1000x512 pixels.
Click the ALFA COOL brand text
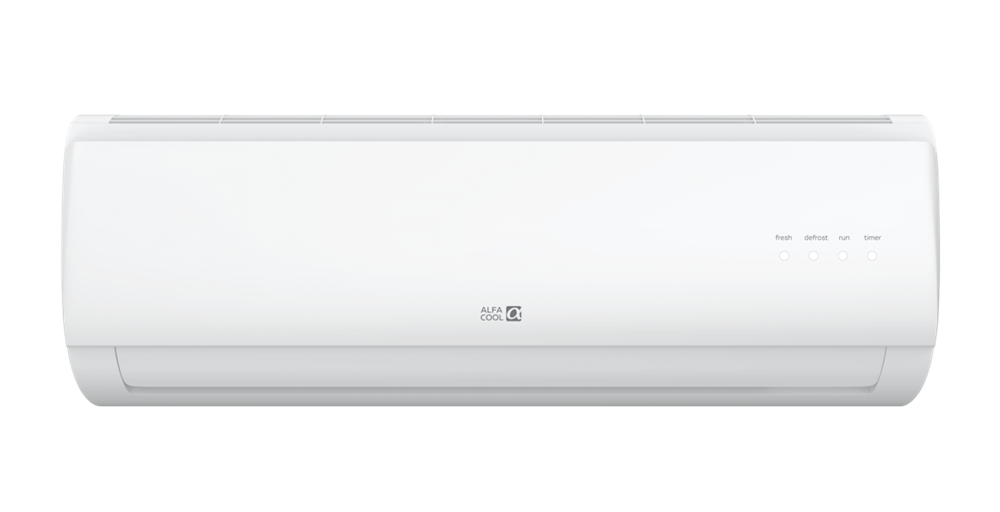pyautogui.click(x=492, y=313)
